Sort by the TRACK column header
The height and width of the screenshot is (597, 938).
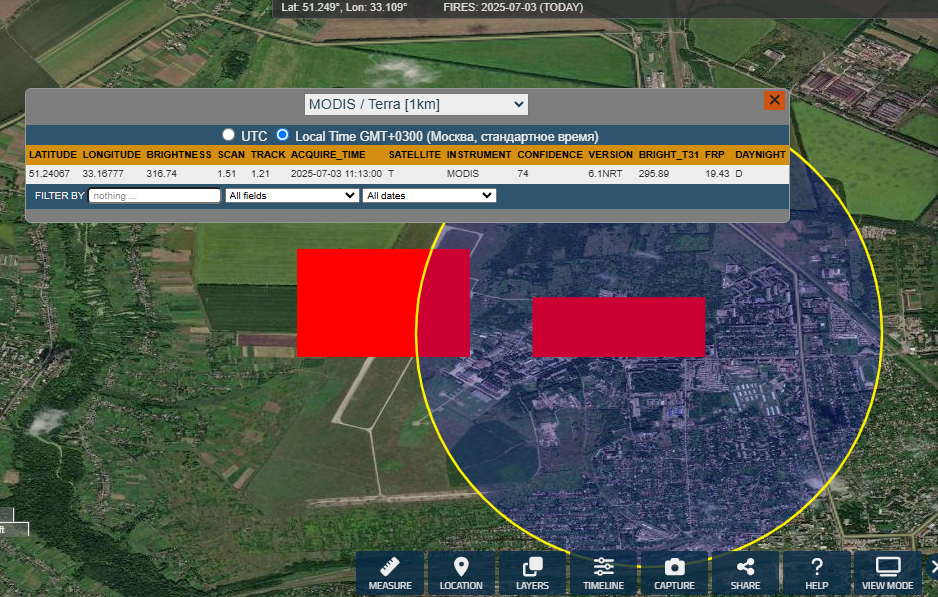click(268, 154)
